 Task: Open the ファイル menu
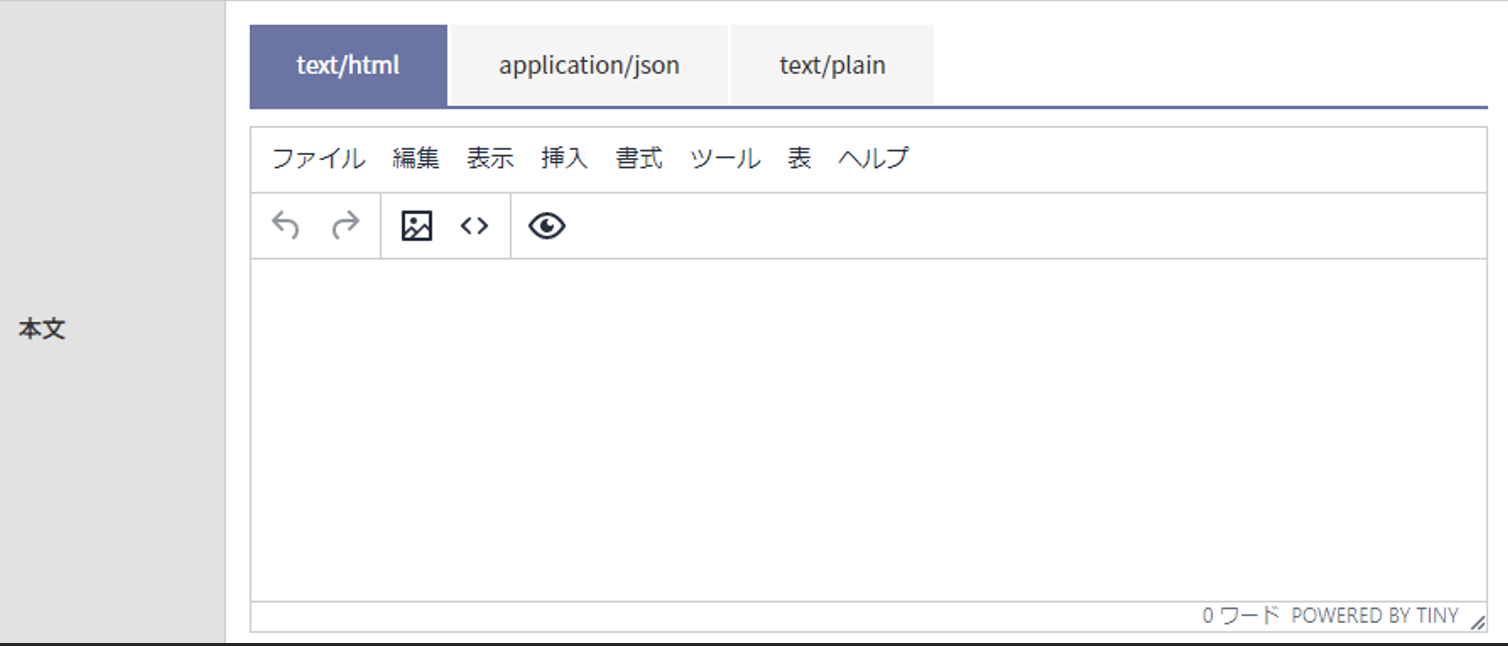(x=319, y=158)
